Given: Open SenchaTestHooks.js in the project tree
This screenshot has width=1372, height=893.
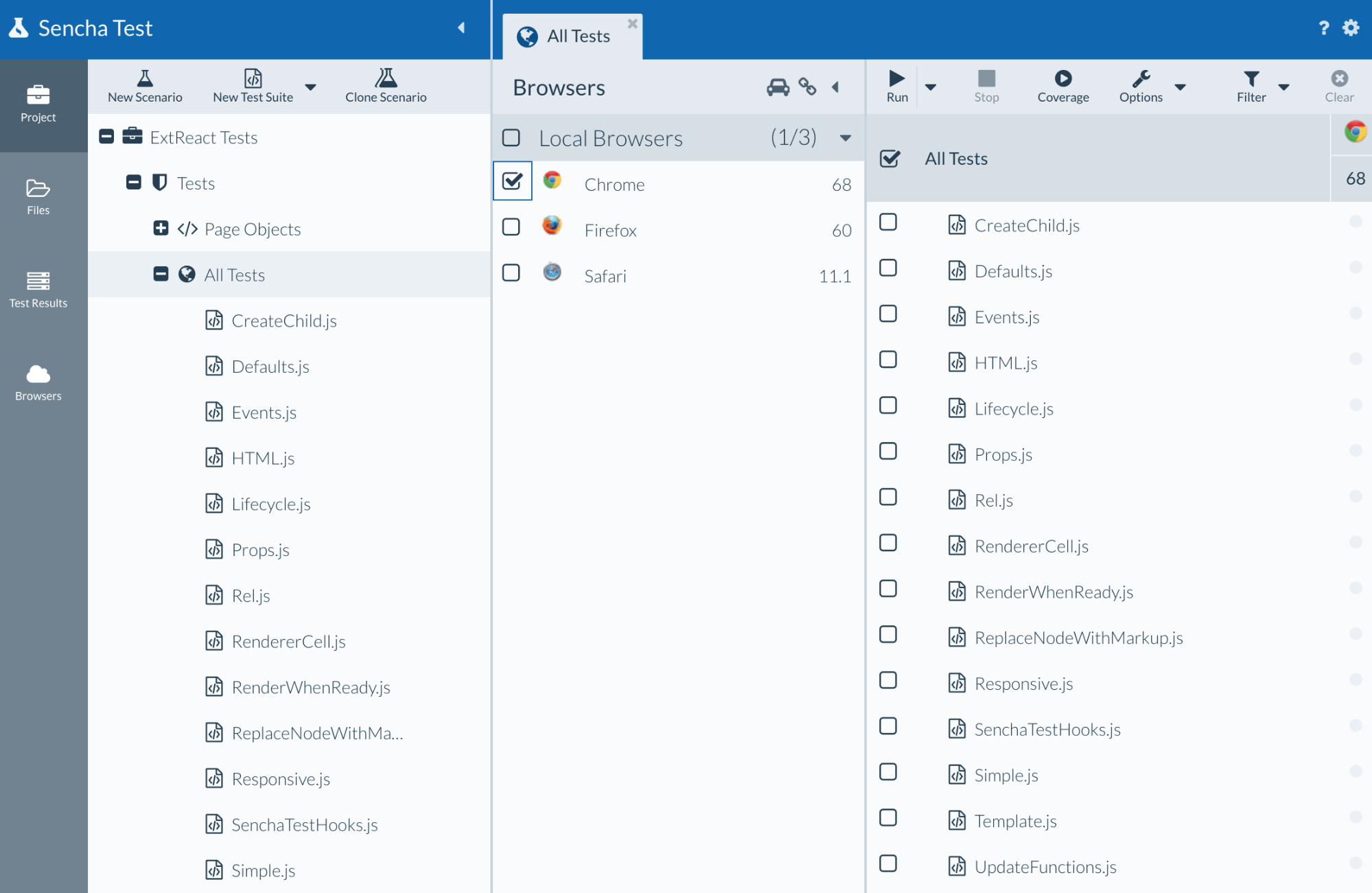Looking at the screenshot, I should pyautogui.click(x=305, y=826).
